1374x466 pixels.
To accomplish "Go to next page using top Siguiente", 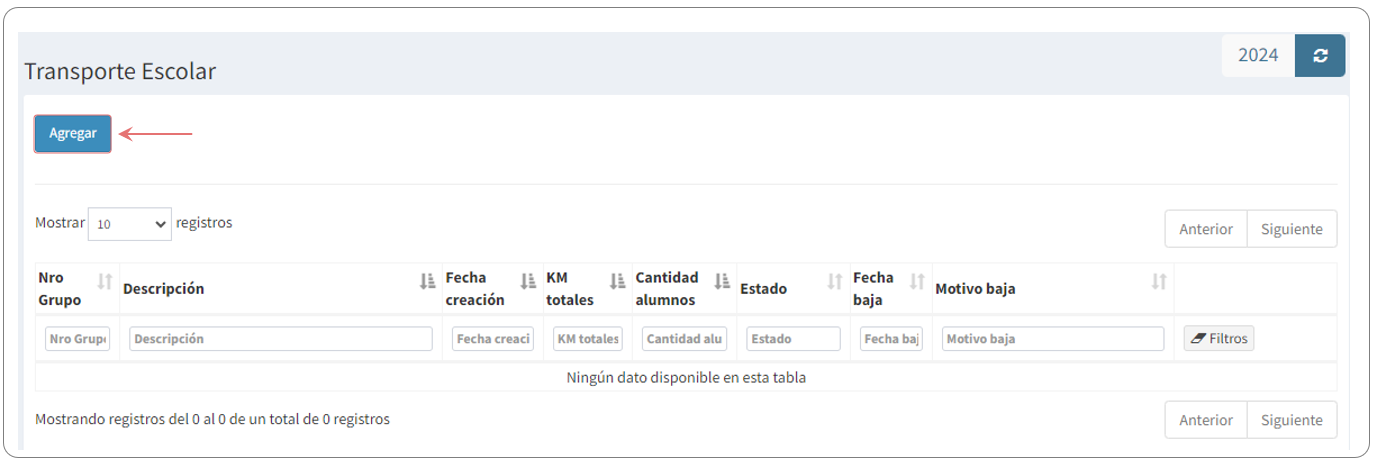I will (x=1291, y=229).
